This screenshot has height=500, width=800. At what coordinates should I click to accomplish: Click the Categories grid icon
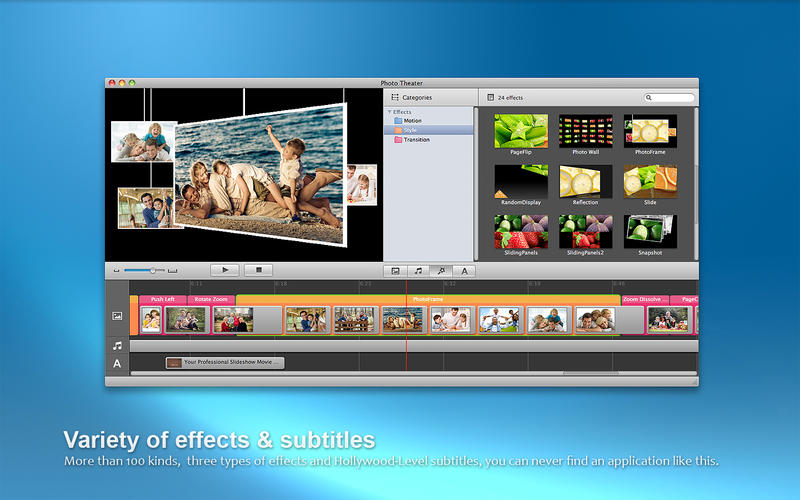coord(395,97)
